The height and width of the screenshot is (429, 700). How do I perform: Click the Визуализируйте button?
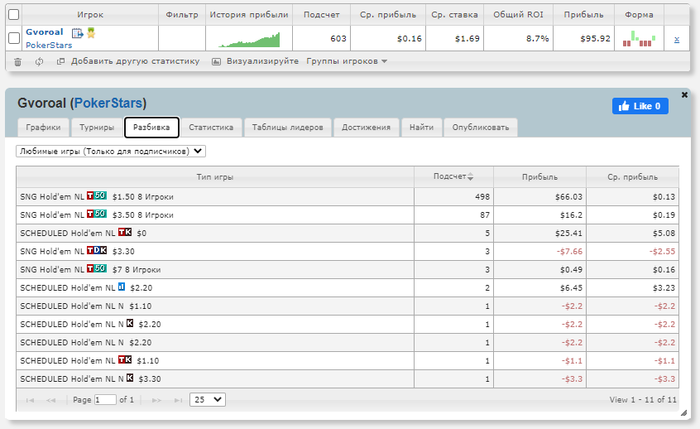coord(262,61)
